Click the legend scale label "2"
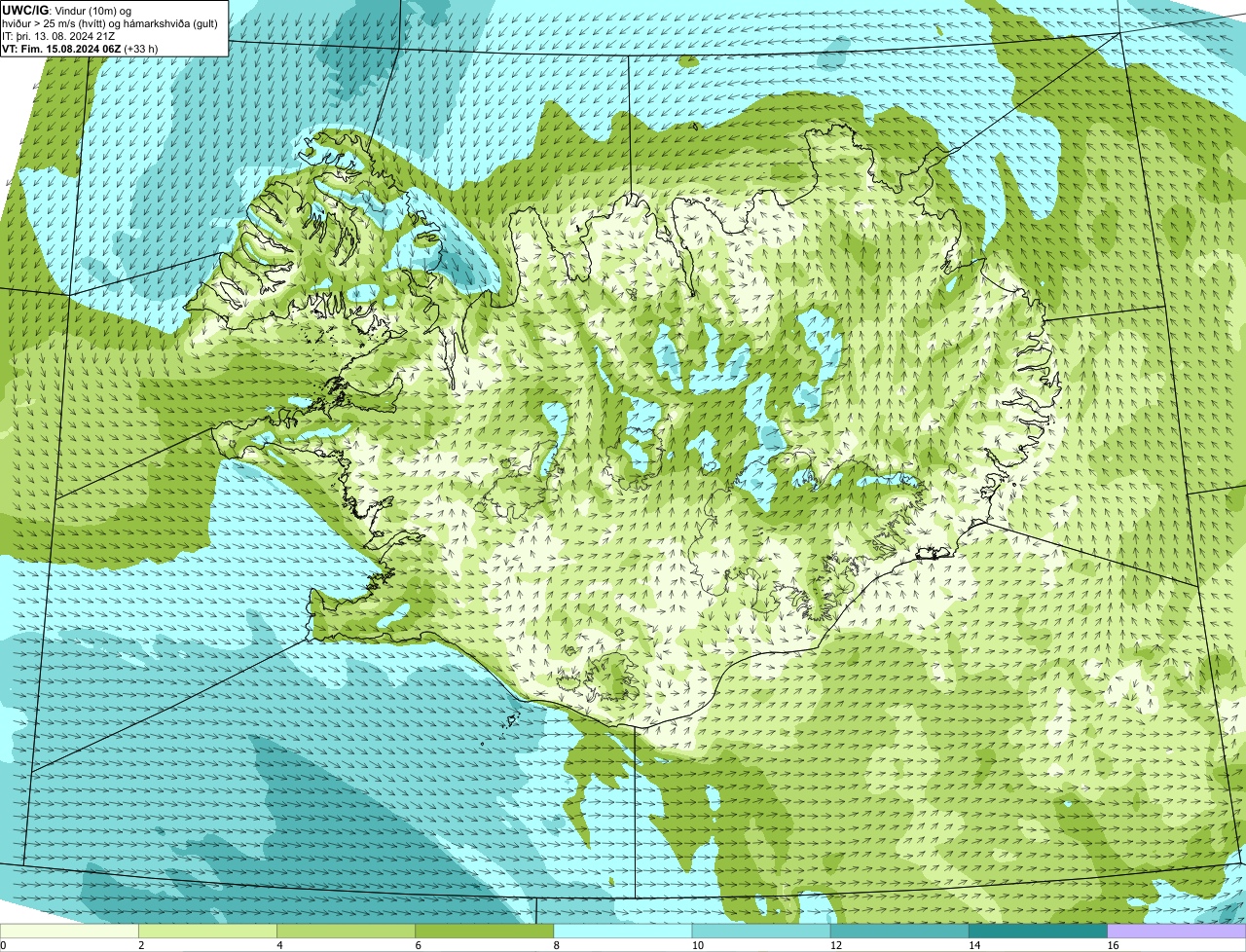 point(142,945)
